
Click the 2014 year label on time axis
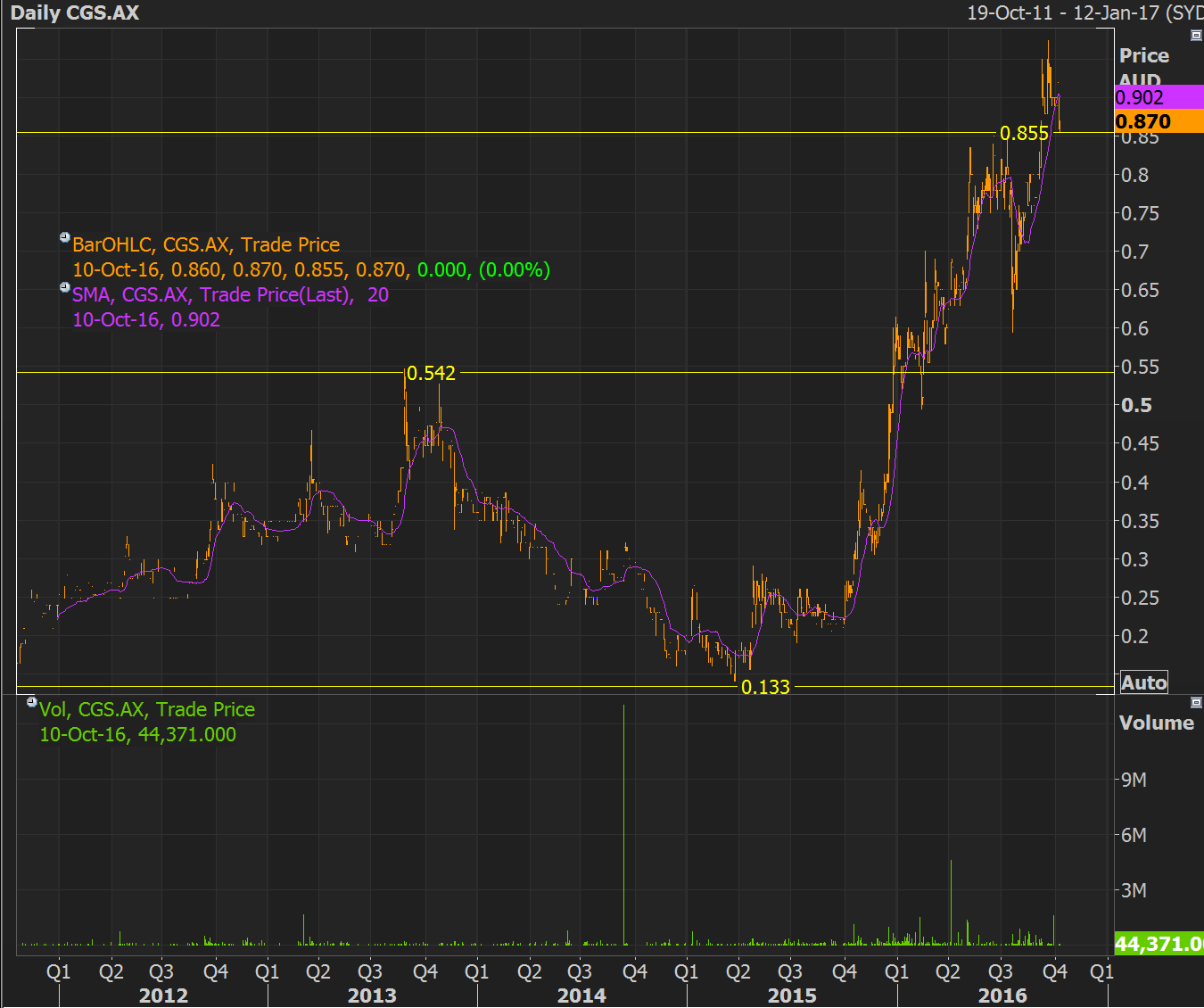581,996
